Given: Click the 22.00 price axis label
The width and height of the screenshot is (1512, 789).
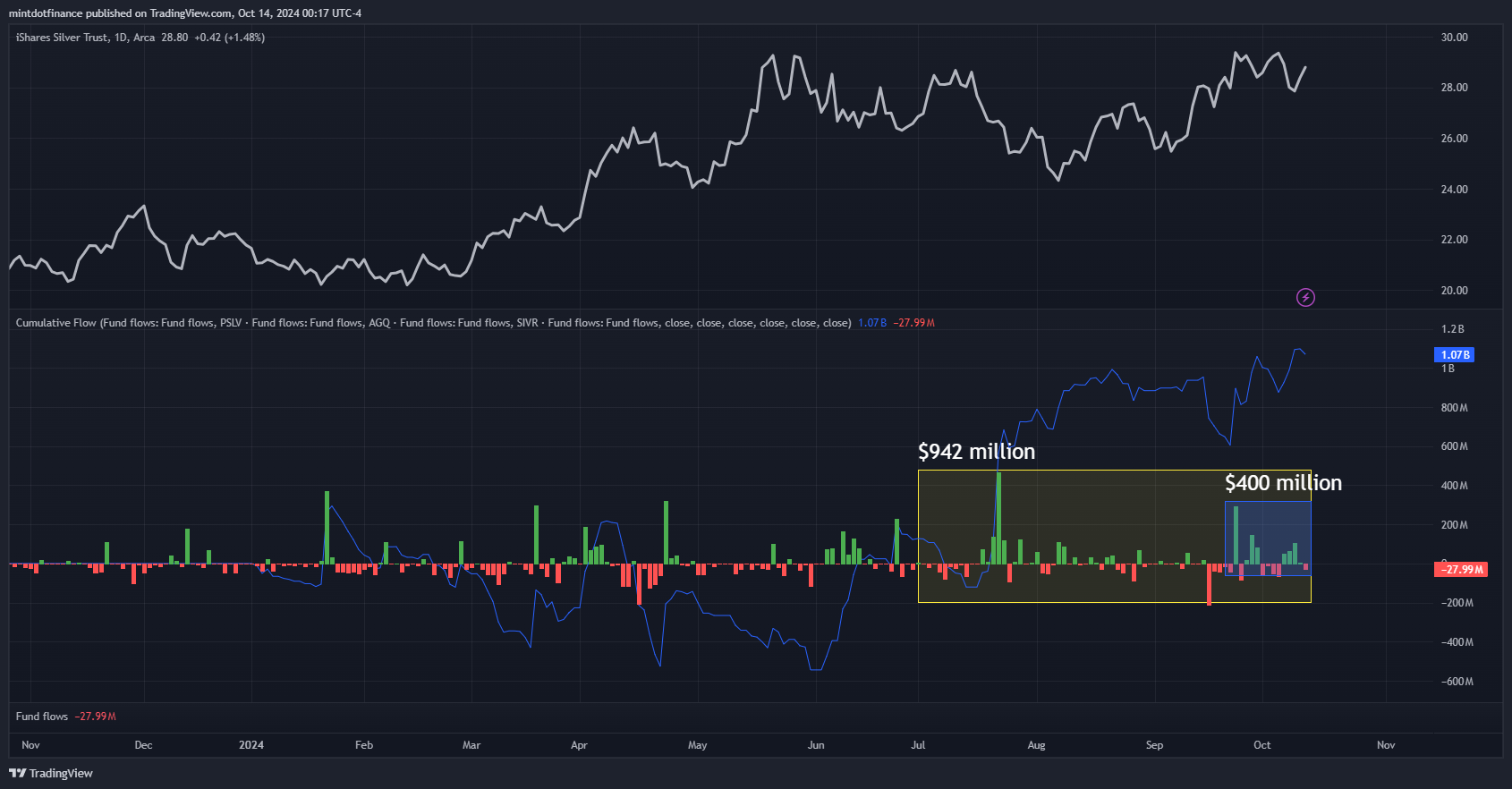Looking at the screenshot, I should [1454, 240].
